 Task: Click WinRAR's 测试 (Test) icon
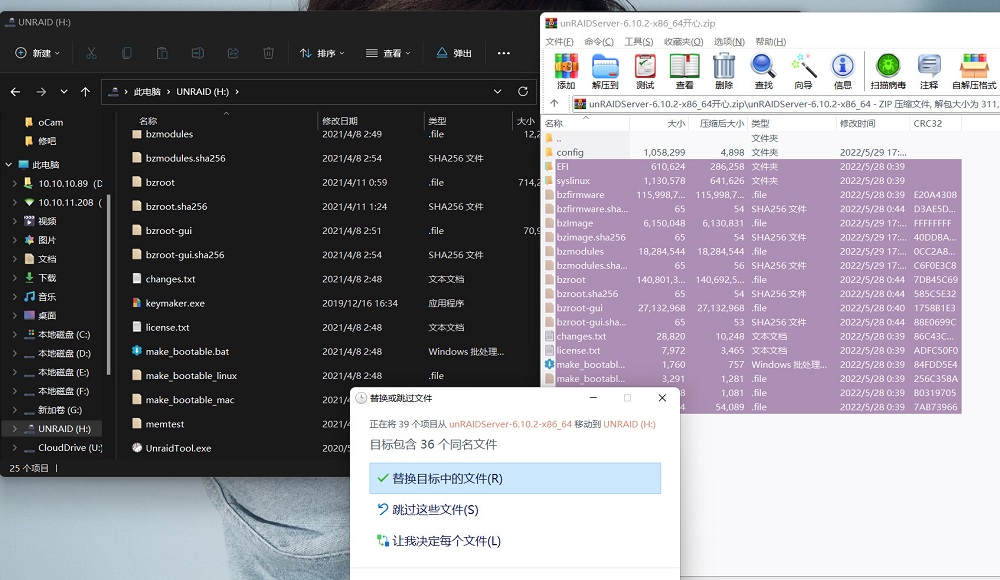[x=645, y=71]
